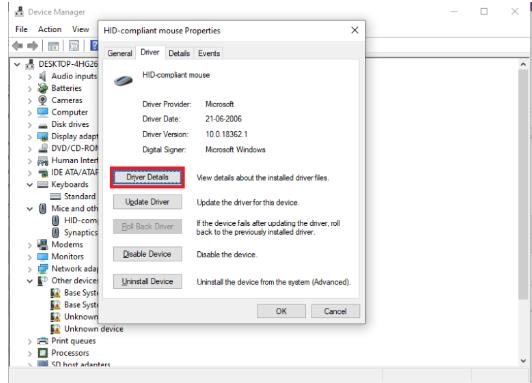Expand the Modems node

pyautogui.click(x=30, y=245)
